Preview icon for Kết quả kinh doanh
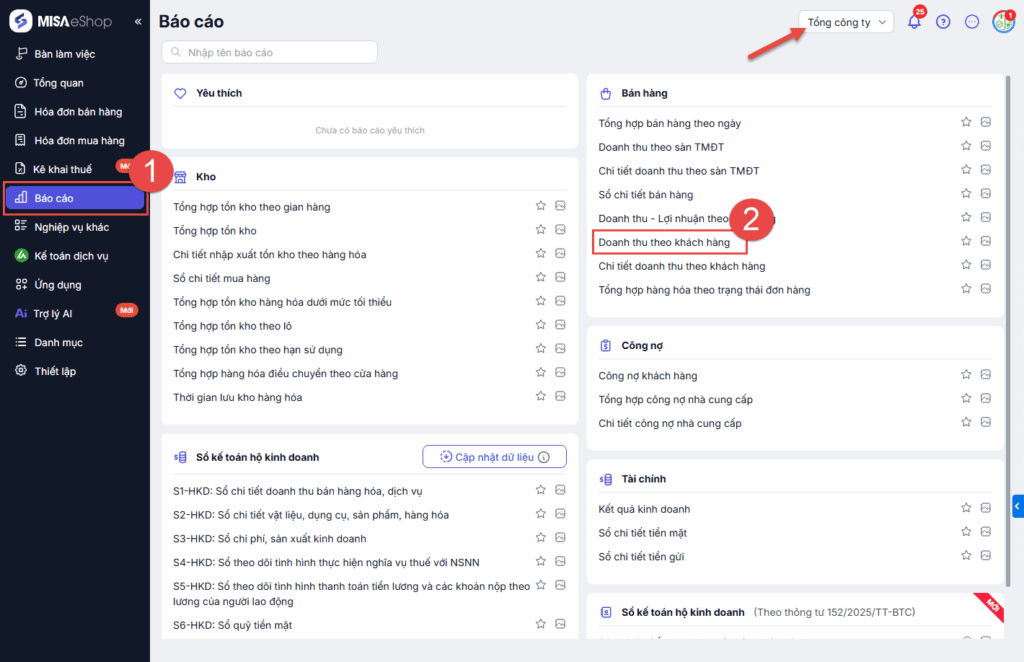This screenshot has height=662, width=1024. pyautogui.click(x=985, y=508)
